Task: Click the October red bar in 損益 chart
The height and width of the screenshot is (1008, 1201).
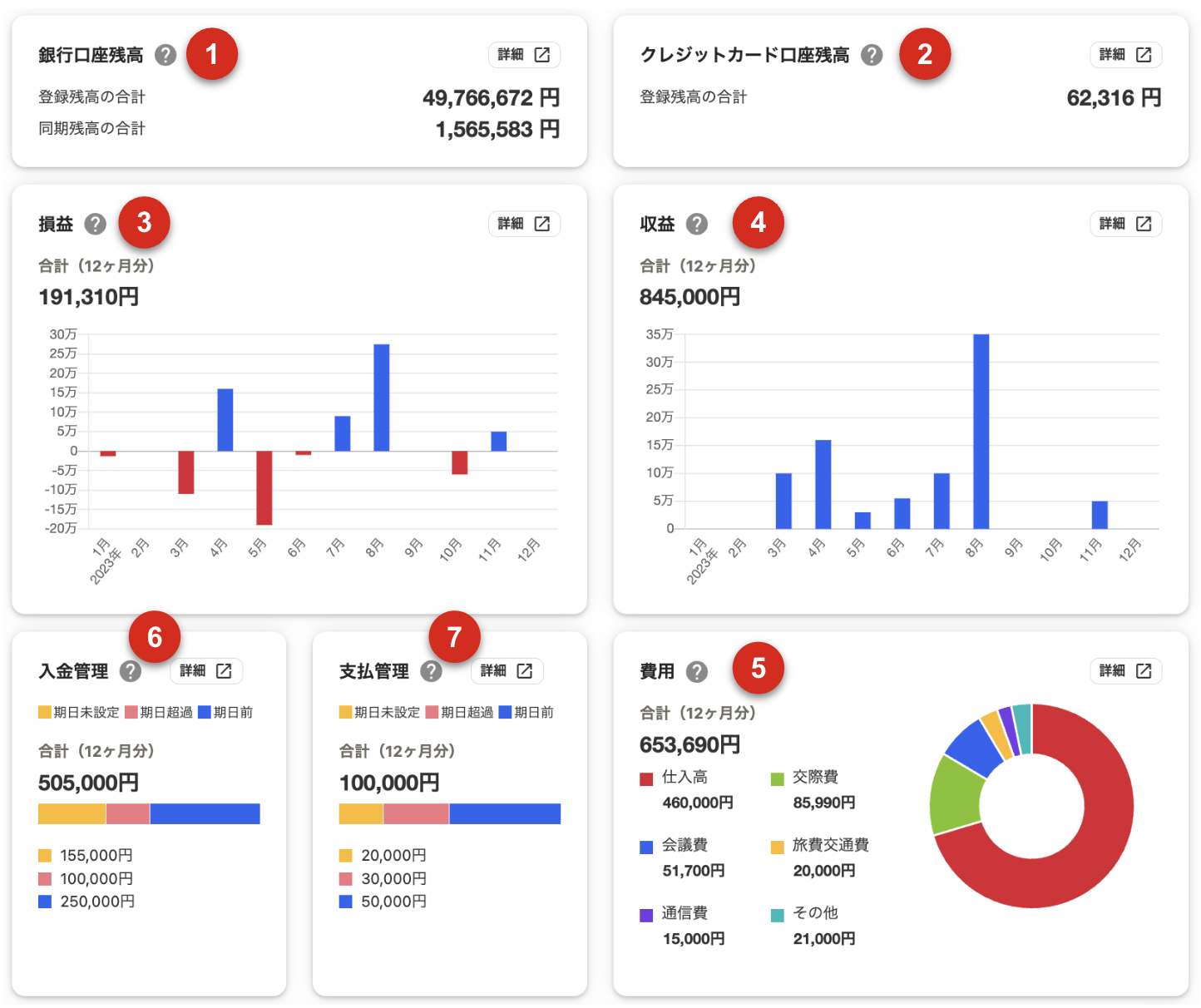Action: pyautogui.click(x=460, y=462)
